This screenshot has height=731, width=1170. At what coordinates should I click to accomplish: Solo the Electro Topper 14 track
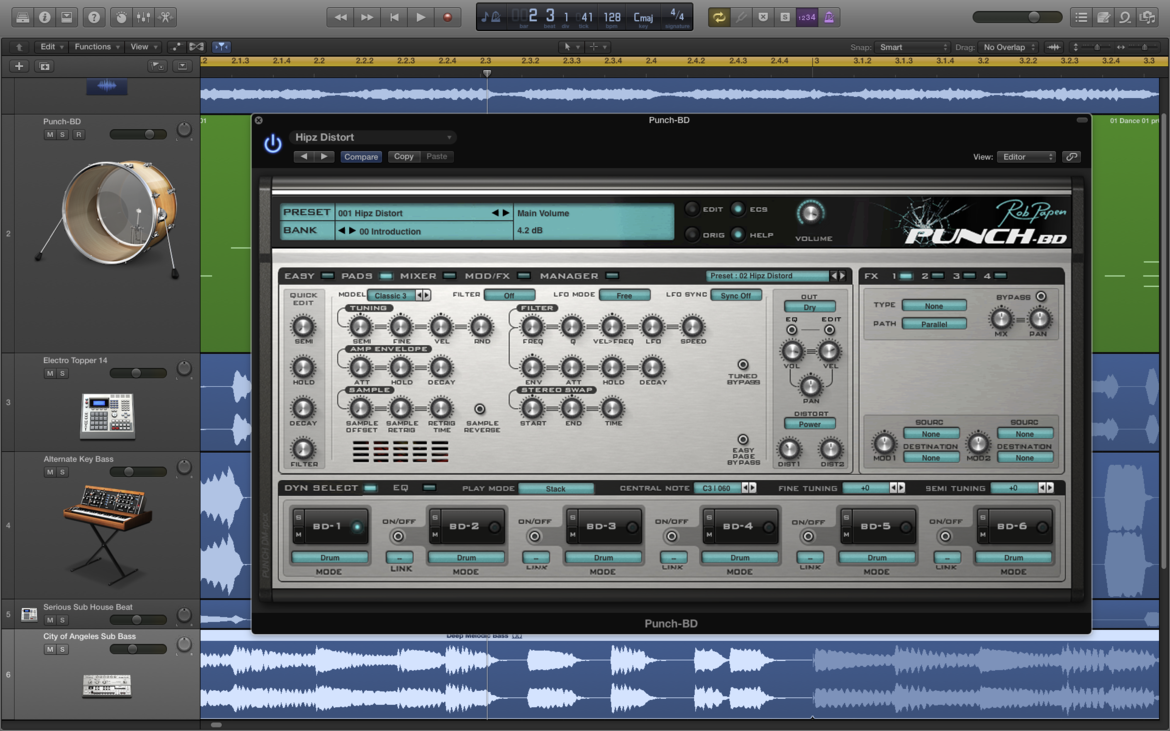point(63,373)
